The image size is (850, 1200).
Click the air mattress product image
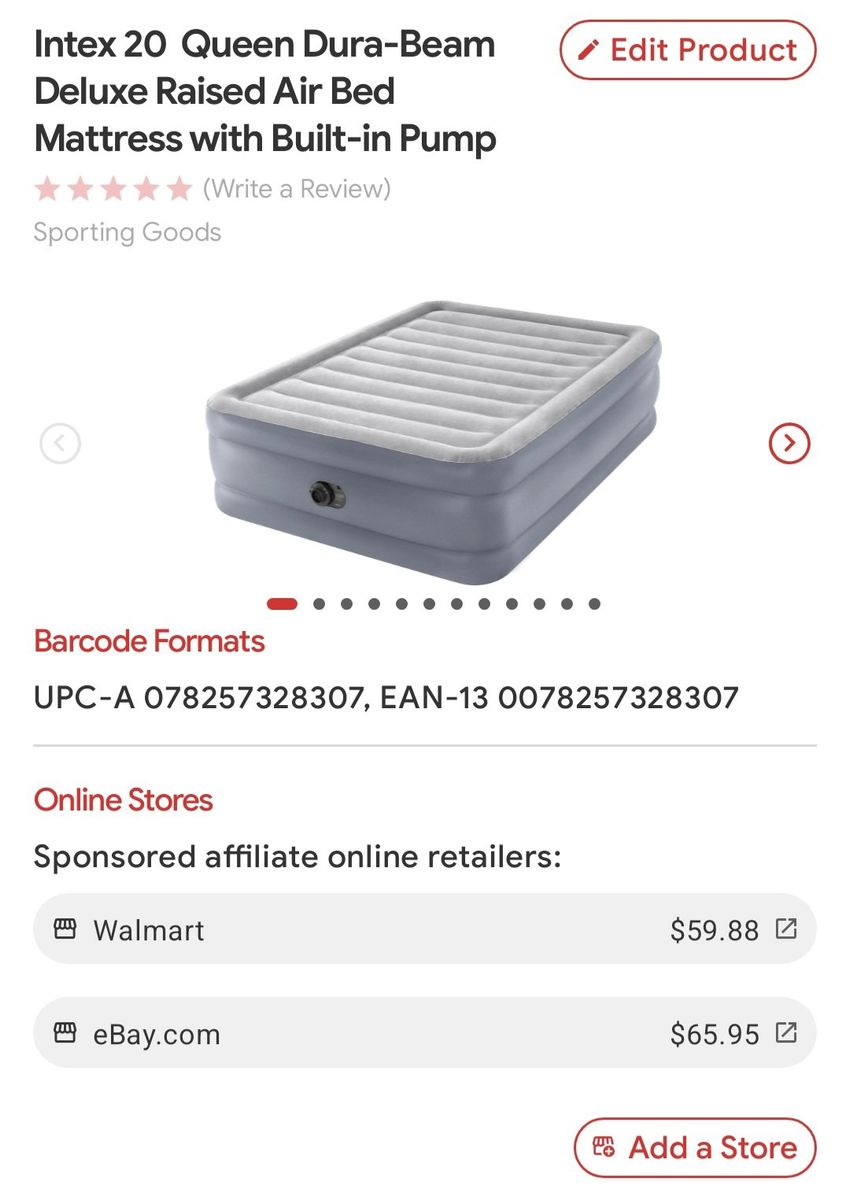(x=434, y=441)
